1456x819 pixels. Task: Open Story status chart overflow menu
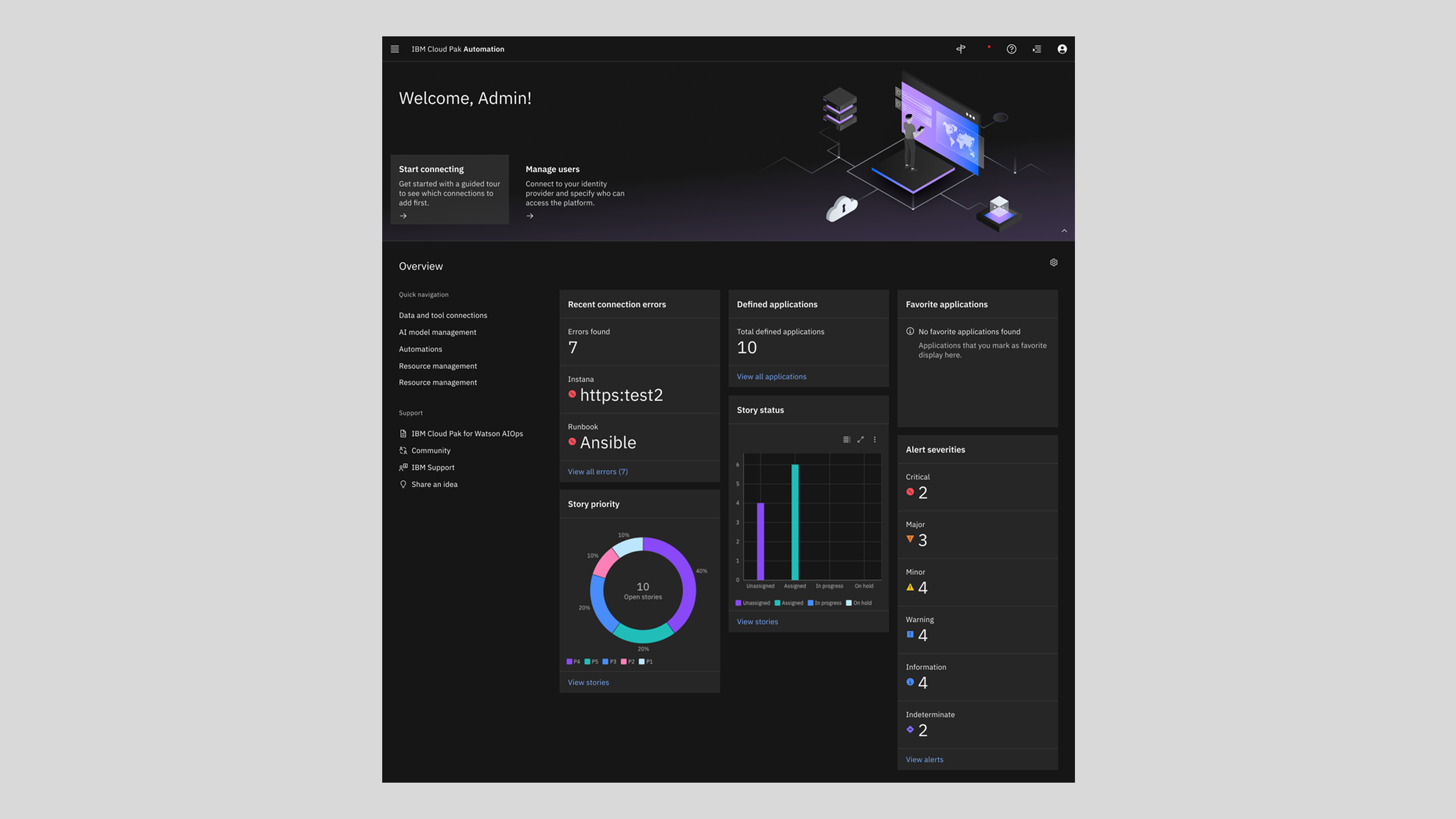[874, 440]
